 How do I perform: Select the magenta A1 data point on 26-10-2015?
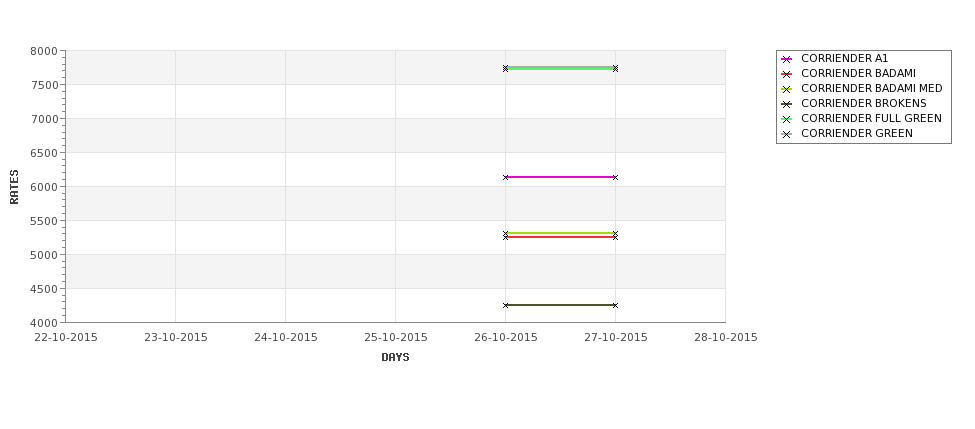(506, 177)
